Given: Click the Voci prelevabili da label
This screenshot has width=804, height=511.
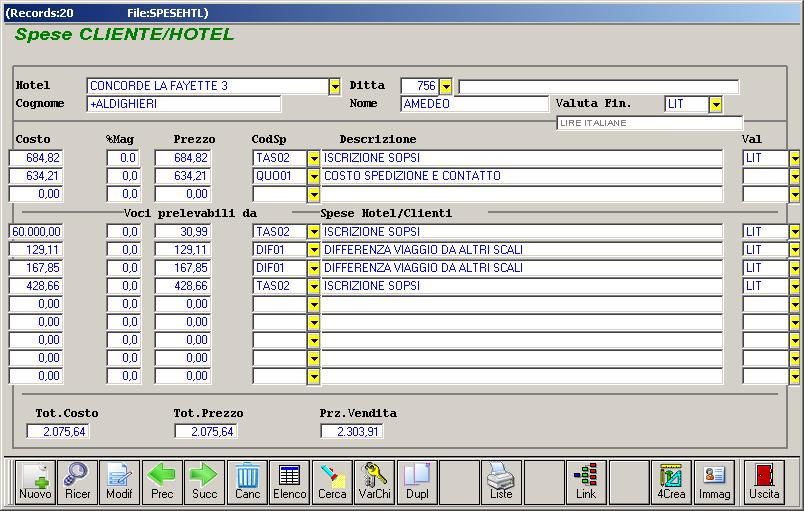Looking at the screenshot, I should click(x=190, y=213).
